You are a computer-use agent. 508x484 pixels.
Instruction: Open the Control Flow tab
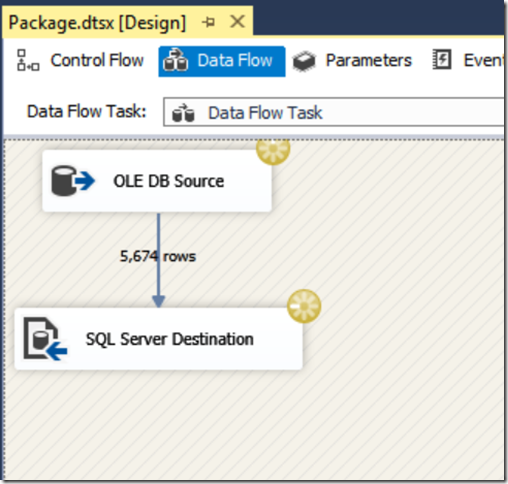tap(80, 61)
